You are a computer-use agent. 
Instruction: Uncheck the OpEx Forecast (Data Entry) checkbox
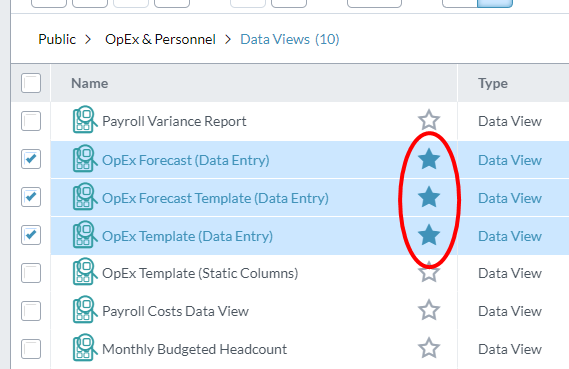pyautogui.click(x=31, y=159)
